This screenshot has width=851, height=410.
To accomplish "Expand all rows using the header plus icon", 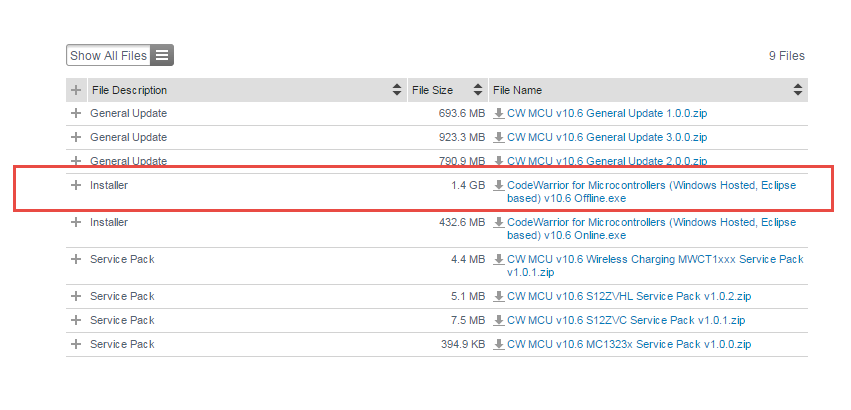I will pos(76,90).
